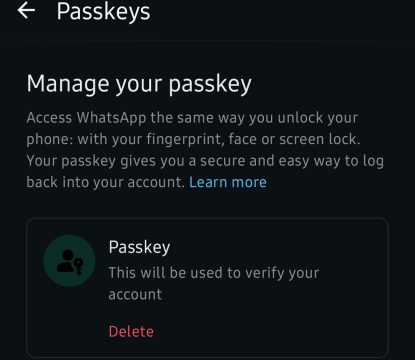The image size is (415, 360).
Task: Select the passkey card container
Action: click(x=207, y=288)
